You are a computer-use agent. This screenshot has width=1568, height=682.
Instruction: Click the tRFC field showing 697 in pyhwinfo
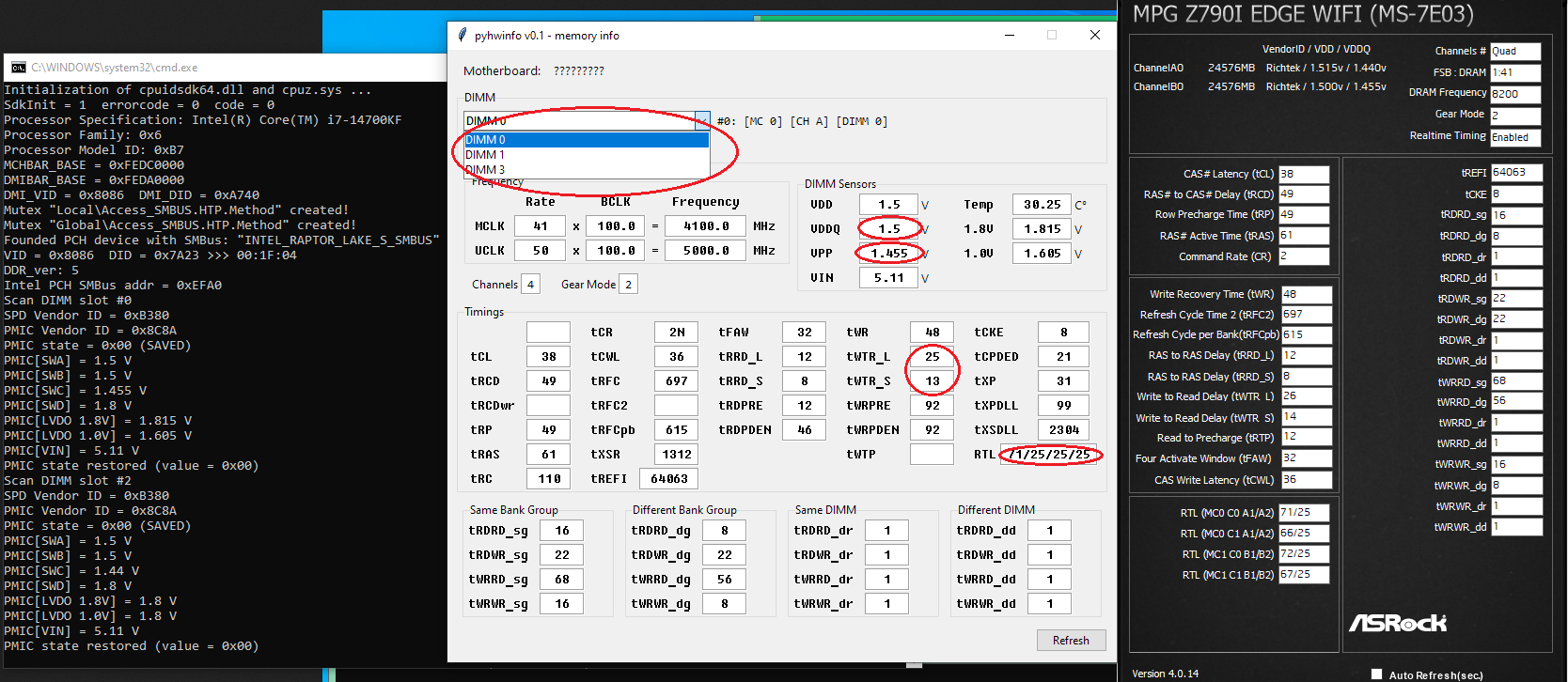pyautogui.click(x=677, y=381)
